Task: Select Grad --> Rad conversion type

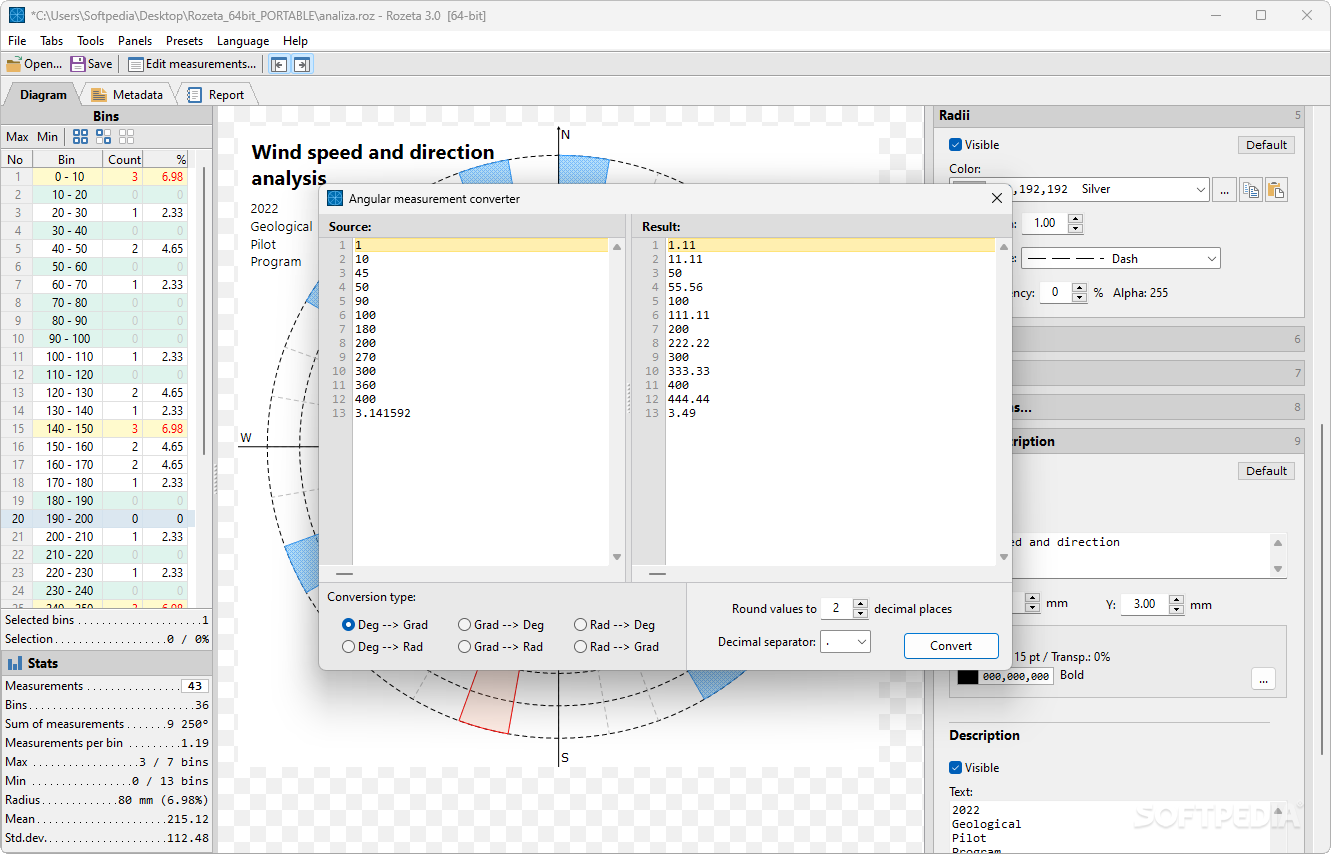Action: pyautogui.click(x=501, y=647)
